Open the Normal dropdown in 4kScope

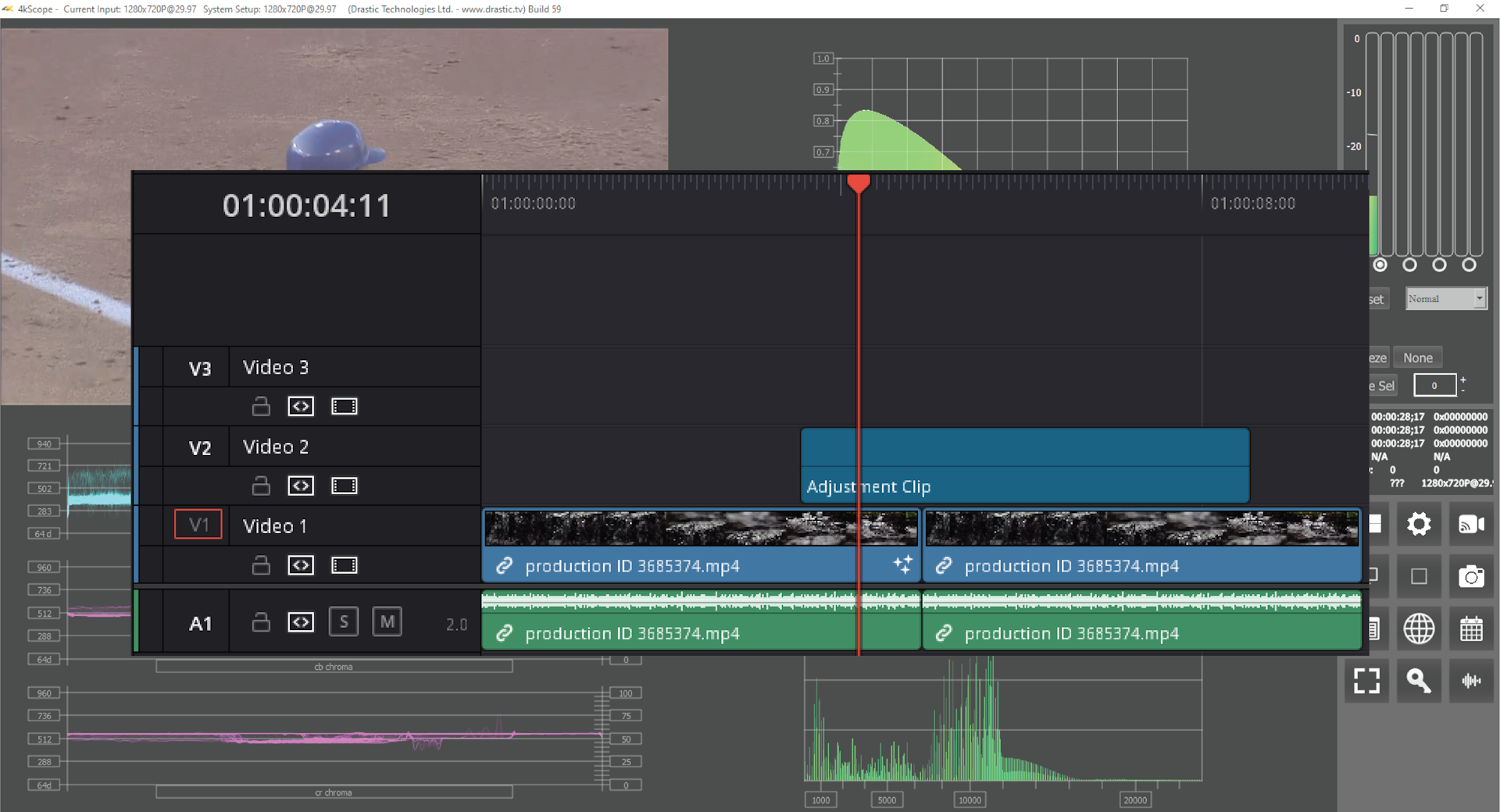click(1446, 298)
